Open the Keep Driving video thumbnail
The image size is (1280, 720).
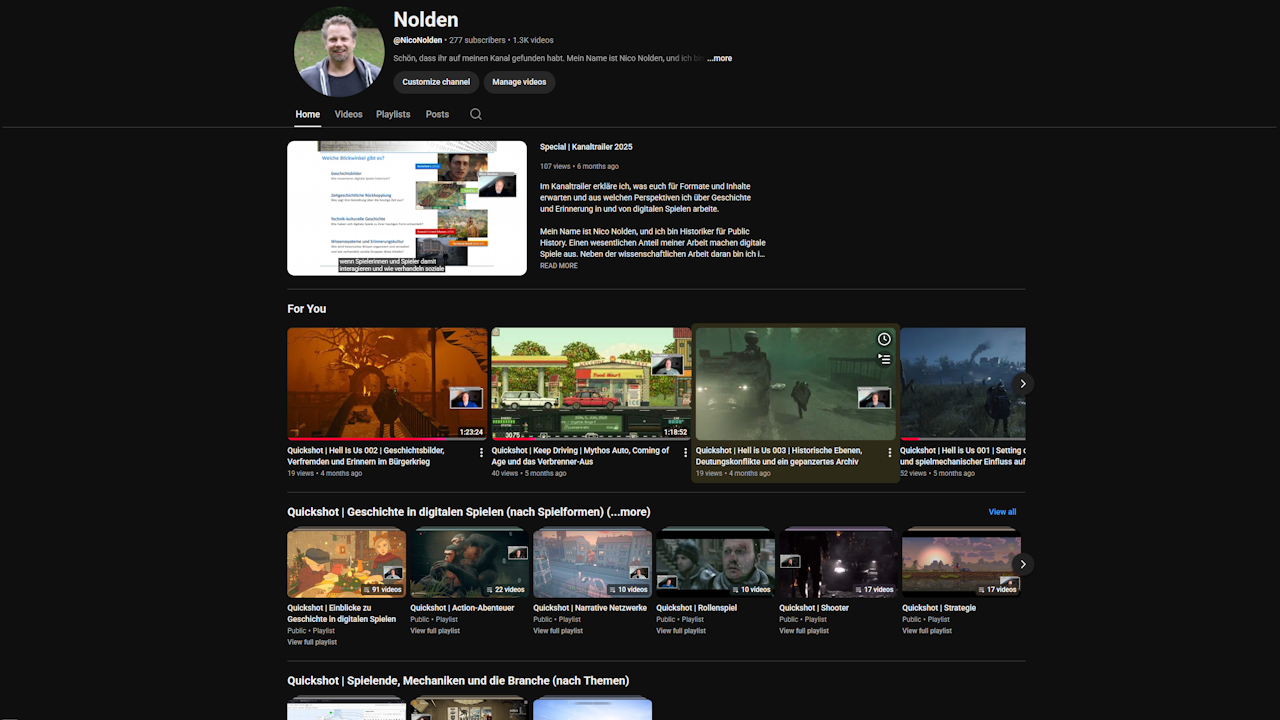tap(591, 384)
